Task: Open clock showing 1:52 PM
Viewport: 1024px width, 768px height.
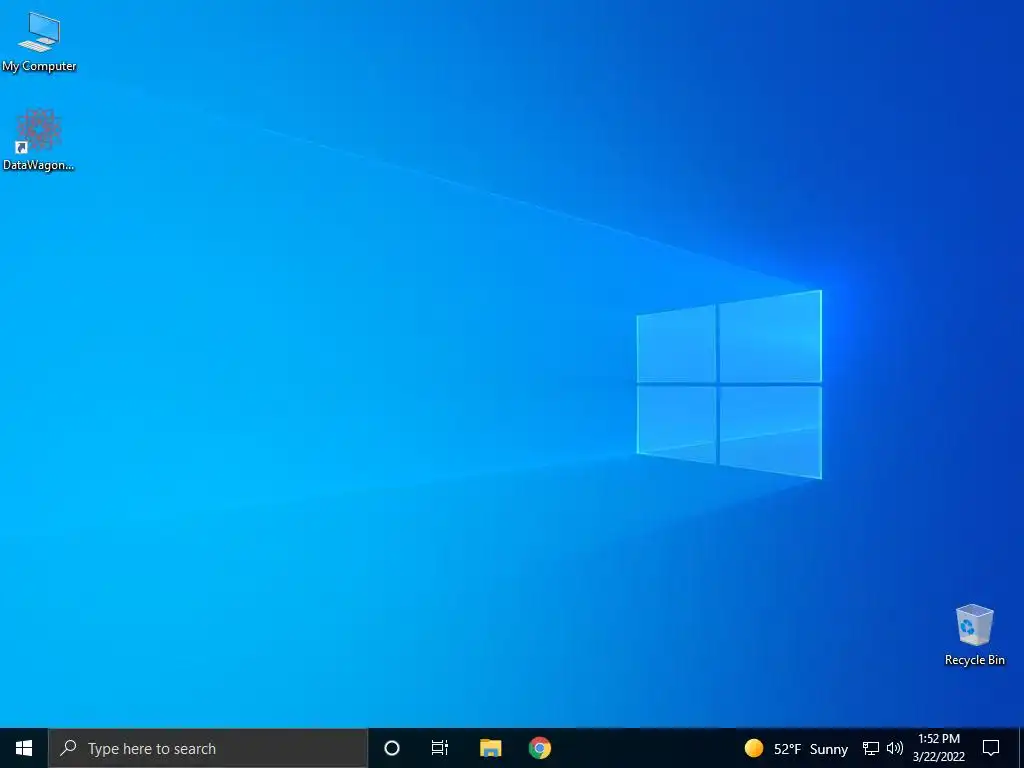Action: (939, 748)
